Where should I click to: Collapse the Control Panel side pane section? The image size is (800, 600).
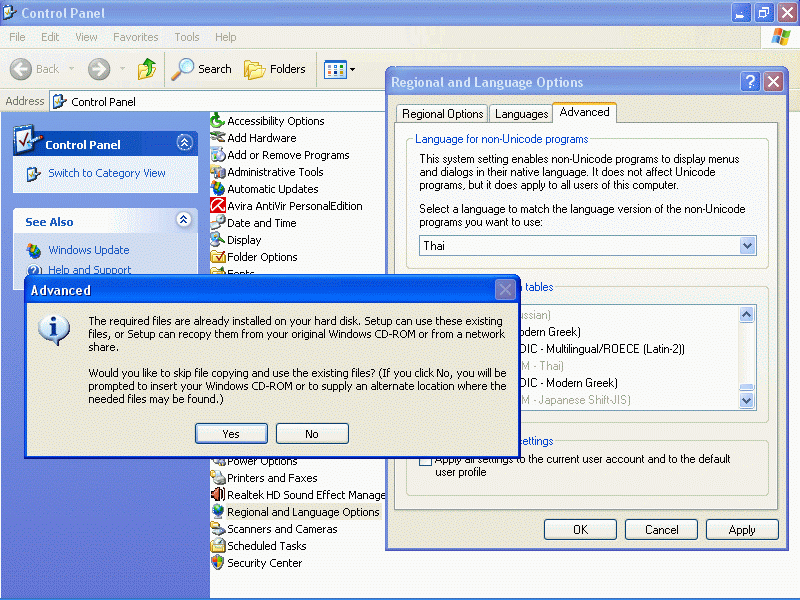point(184,144)
